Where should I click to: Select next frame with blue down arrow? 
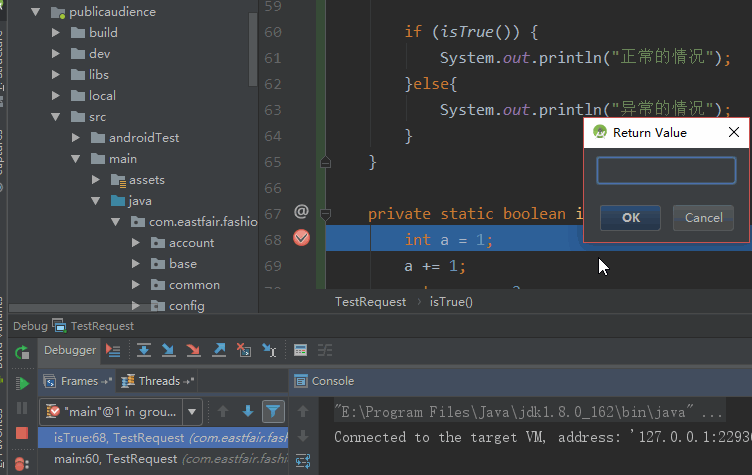tap(248, 412)
